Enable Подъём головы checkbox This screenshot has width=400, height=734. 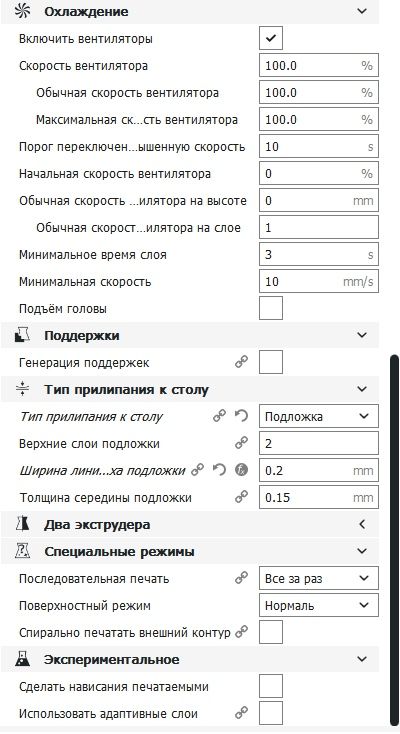[271, 308]
